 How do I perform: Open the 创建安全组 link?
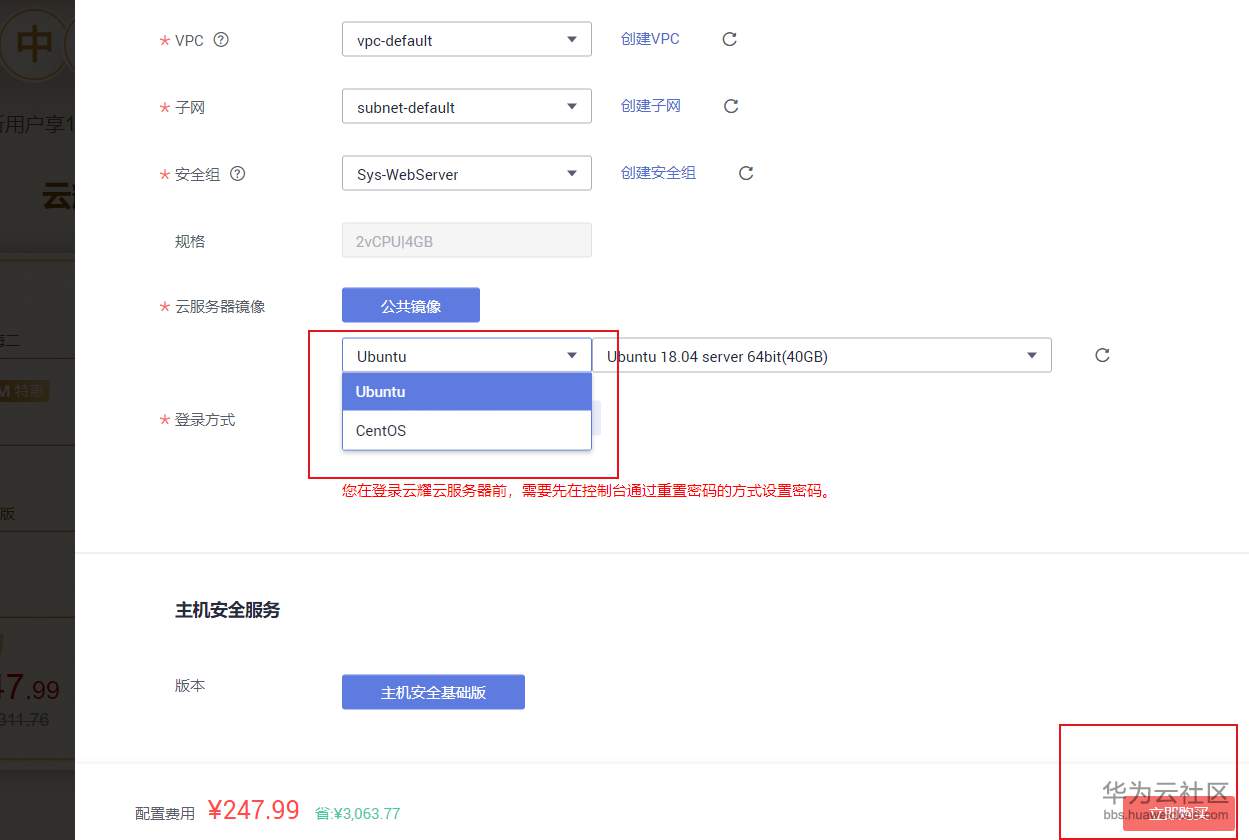(x=658, y=173)
